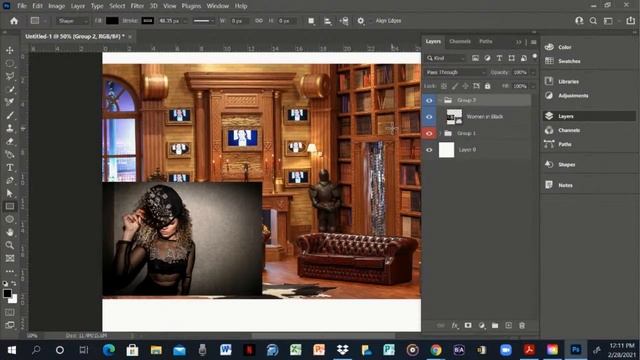Open the File menu

(x=22, y=6)
